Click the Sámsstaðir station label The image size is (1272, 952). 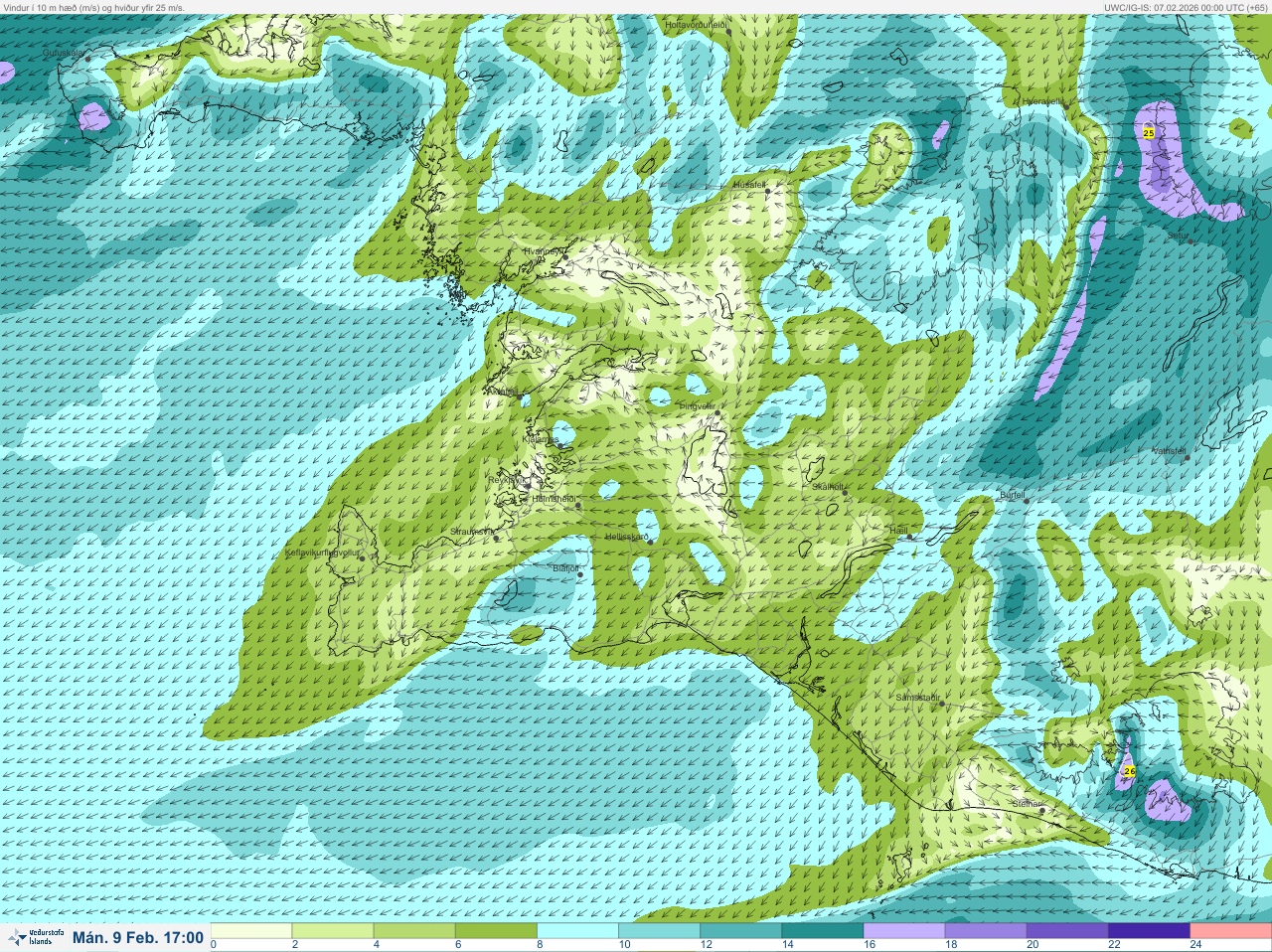point(917,698)
